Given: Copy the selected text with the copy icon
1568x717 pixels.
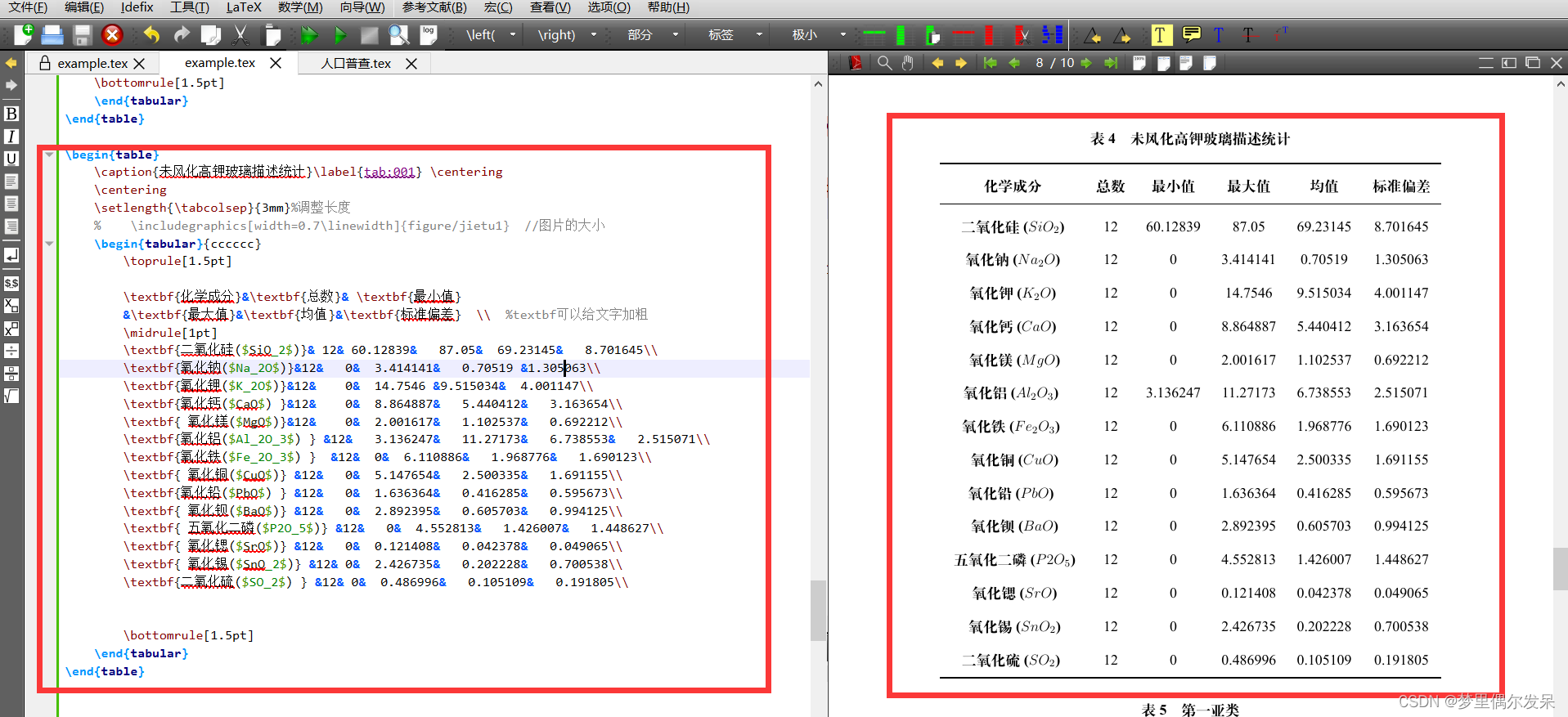Looking at the screenshot, I should [x=211, y=35].
